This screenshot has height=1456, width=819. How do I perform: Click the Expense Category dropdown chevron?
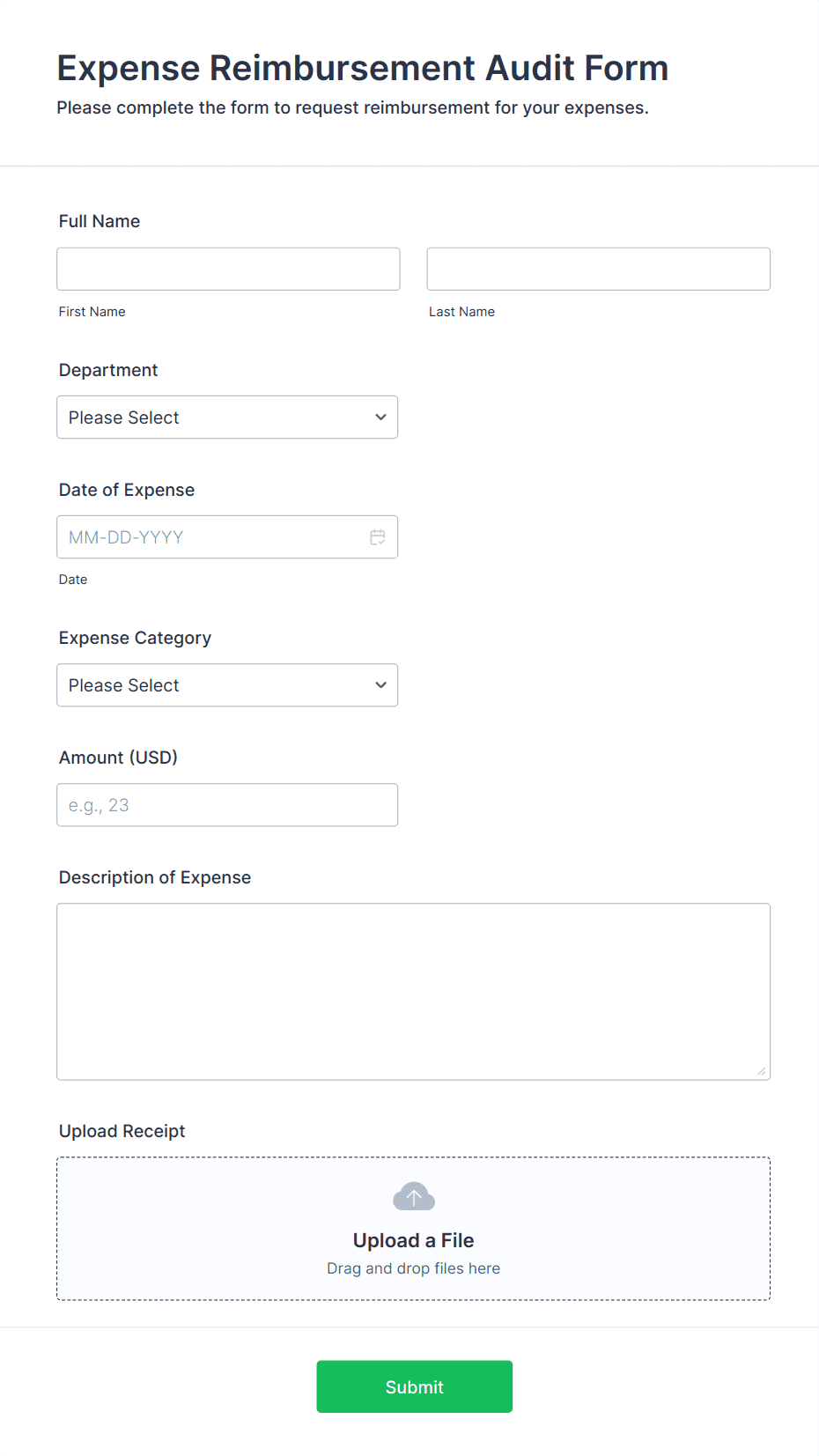pyautogui.click(x=380, y=684)
